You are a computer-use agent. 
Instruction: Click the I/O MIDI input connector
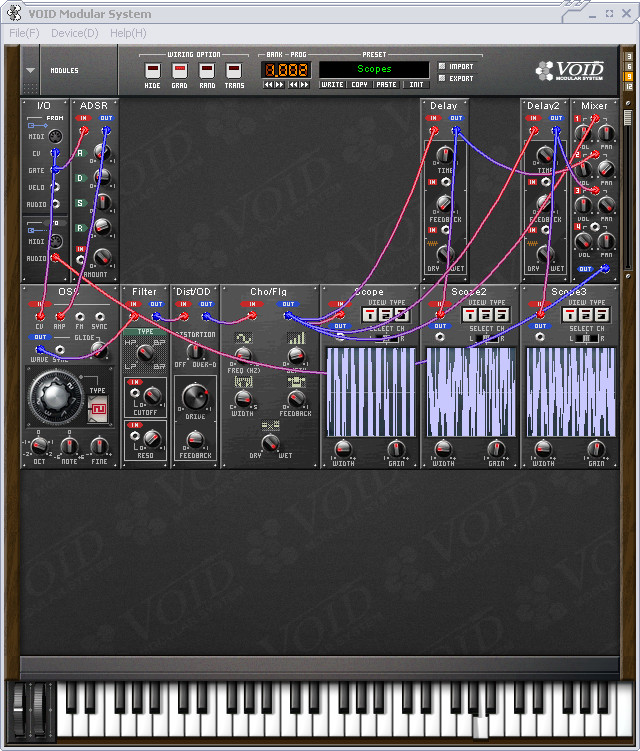[x=56, y=137]
